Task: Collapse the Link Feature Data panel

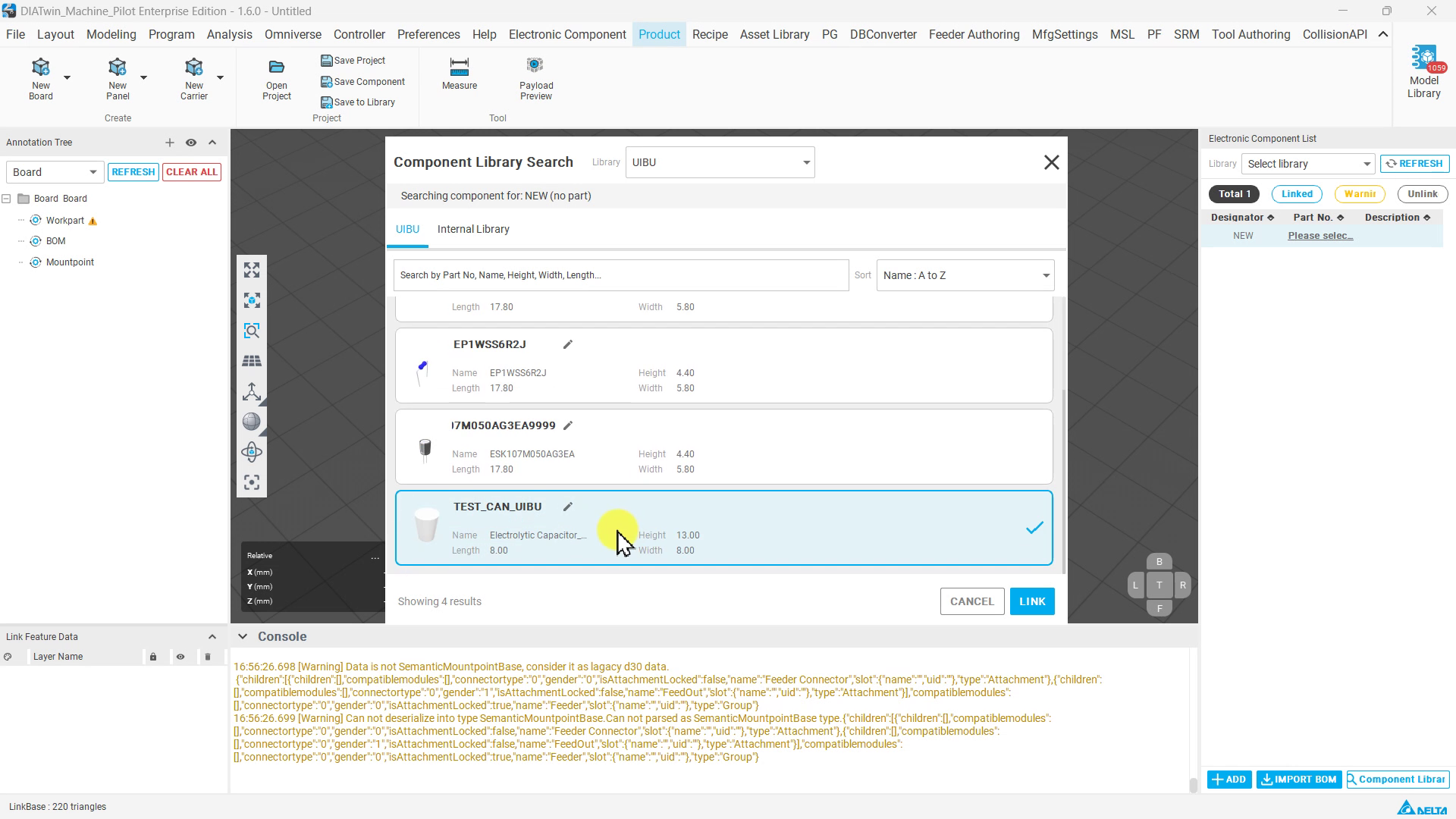Action: click(x=212, y=637)
